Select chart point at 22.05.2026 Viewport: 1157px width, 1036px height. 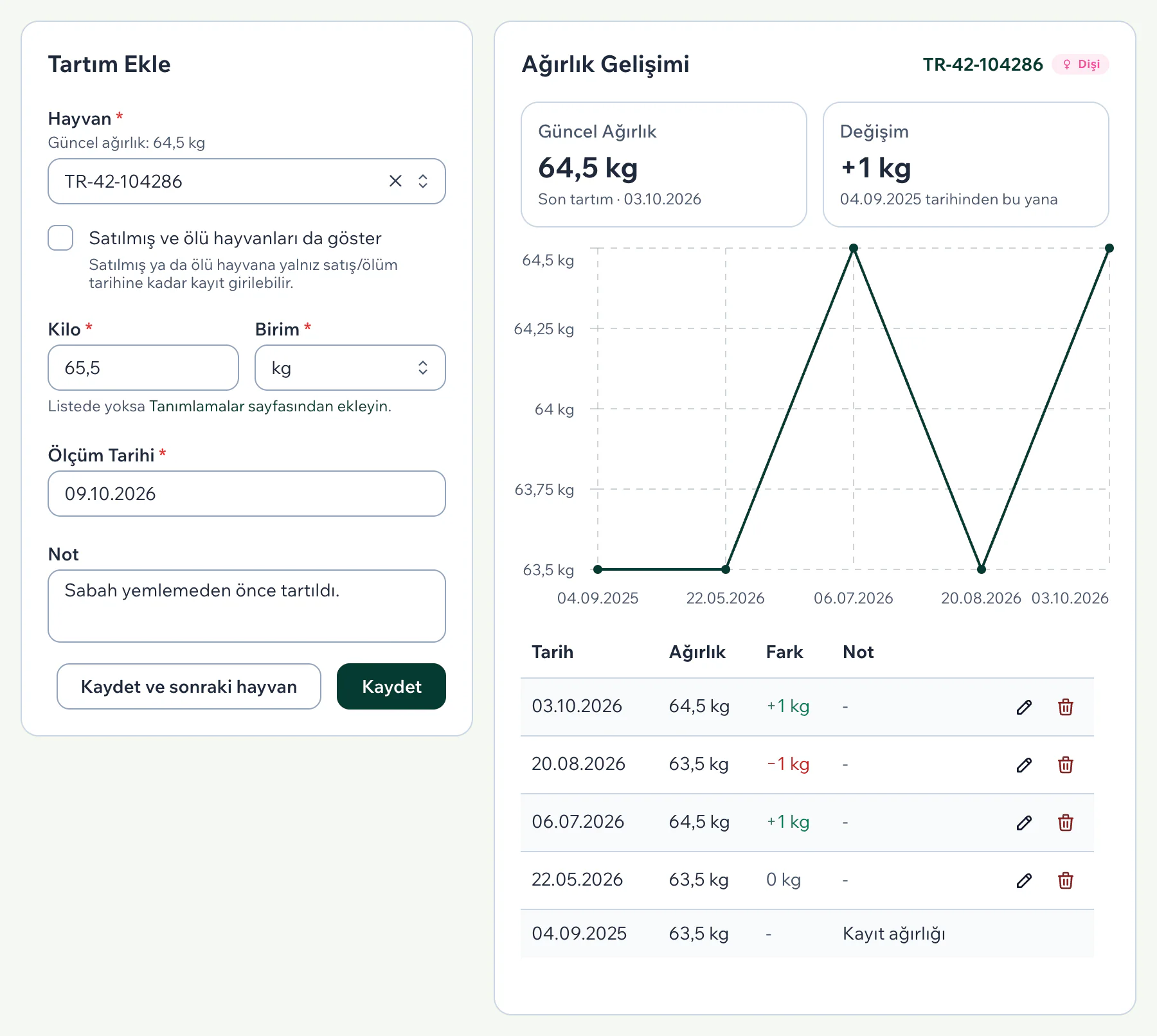[x=726, y=569]
